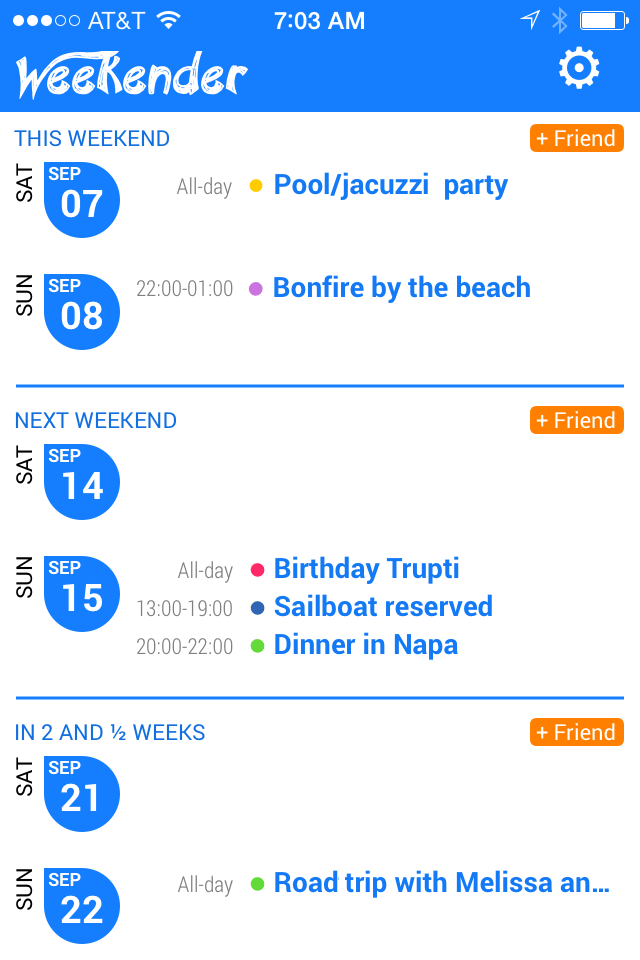Open the Pool/jacuzzi party event
Screen dimensions: 640x960
click(391, 185)
